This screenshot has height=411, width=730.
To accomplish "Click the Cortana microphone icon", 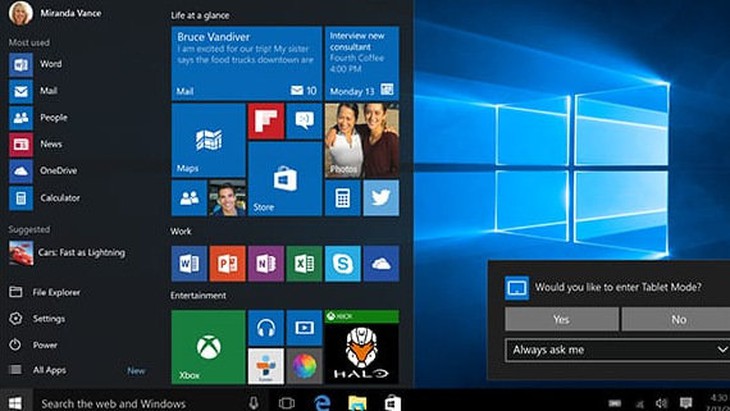I will [x=254, y=403].
